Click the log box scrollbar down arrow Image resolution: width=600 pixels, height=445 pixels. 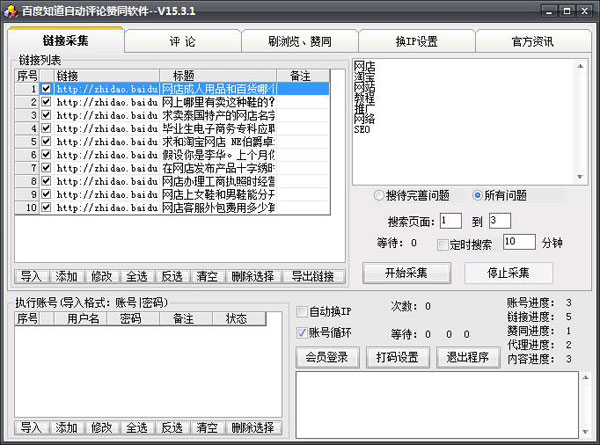(x=585, y=432)
